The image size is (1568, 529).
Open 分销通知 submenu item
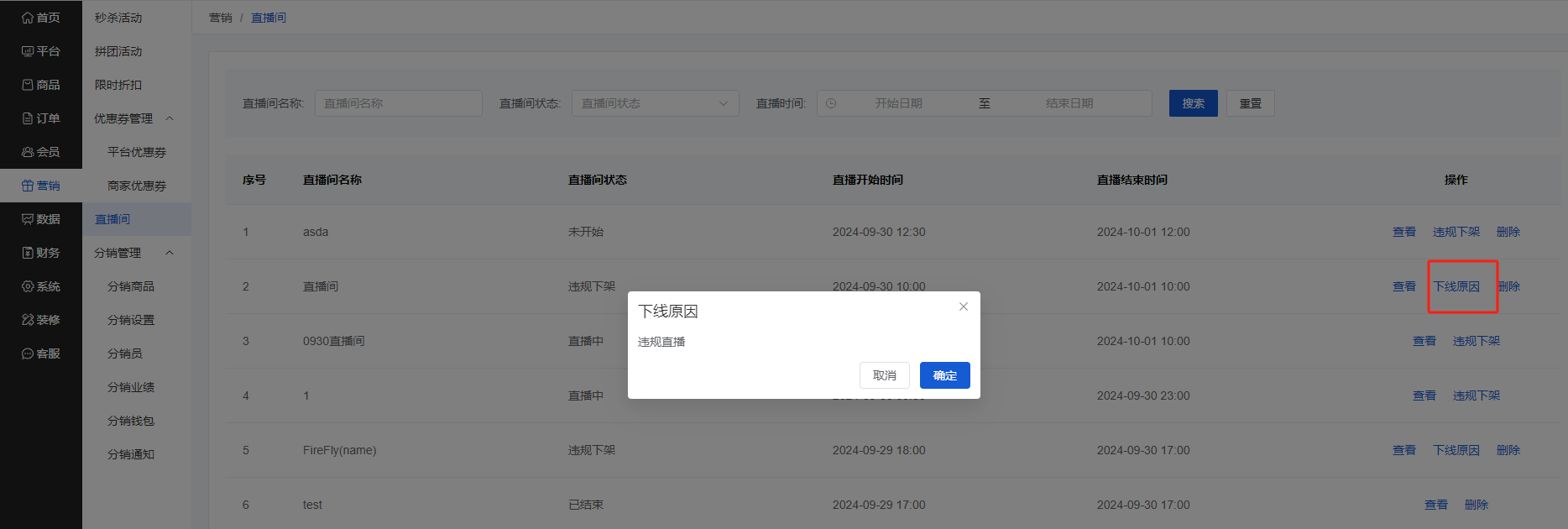[x=131, y=454]
